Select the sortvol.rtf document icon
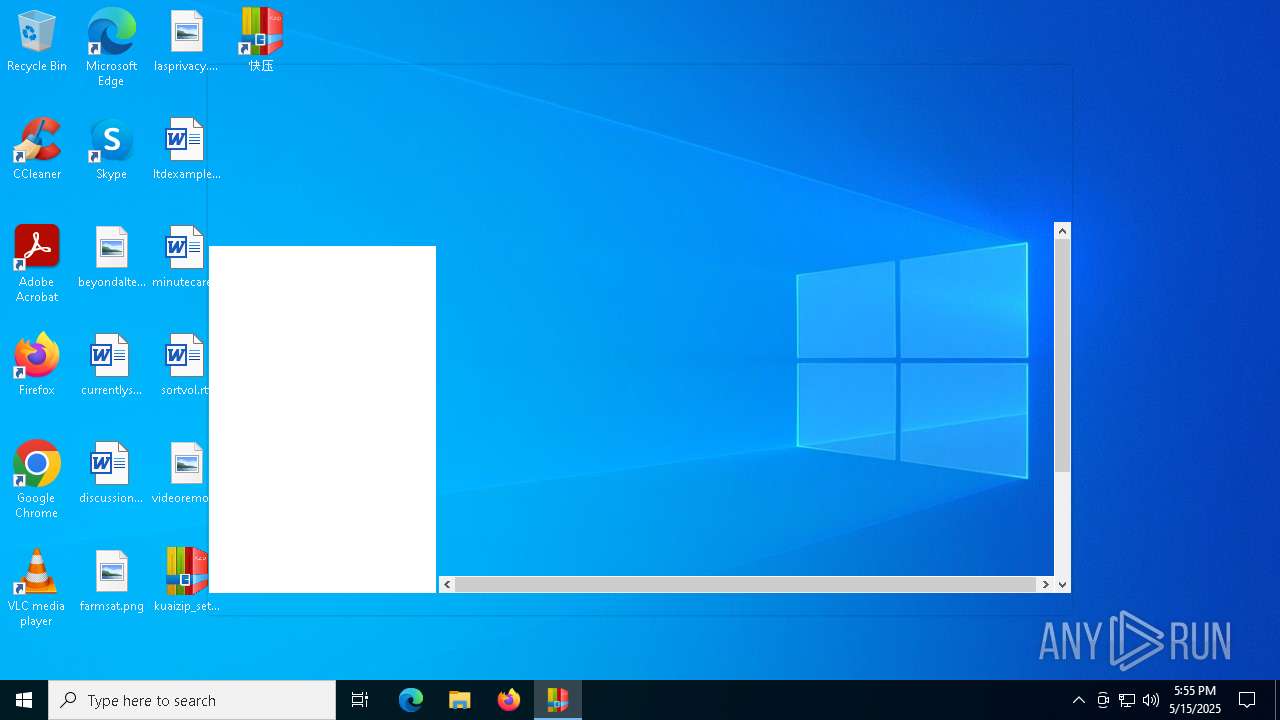Viewport: 1280px width, 720px height. (x=184, y=364)
